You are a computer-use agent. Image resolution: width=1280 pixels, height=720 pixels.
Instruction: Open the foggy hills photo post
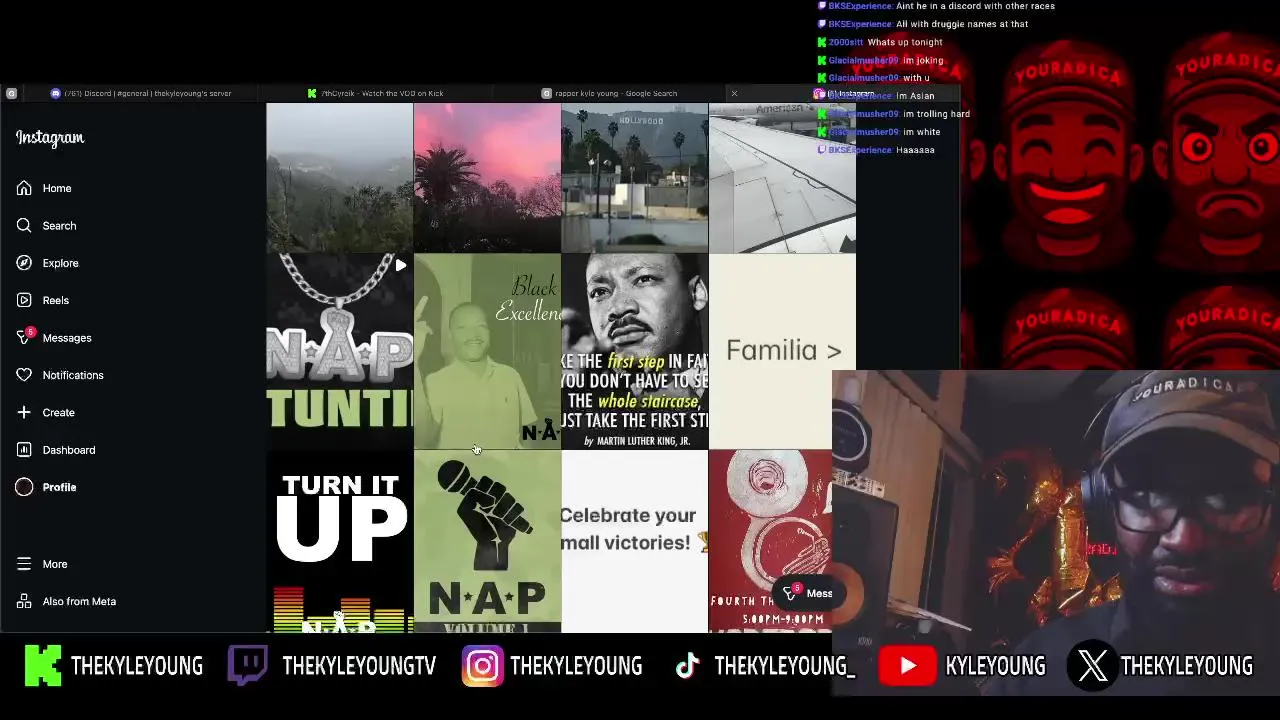[339, 178]
